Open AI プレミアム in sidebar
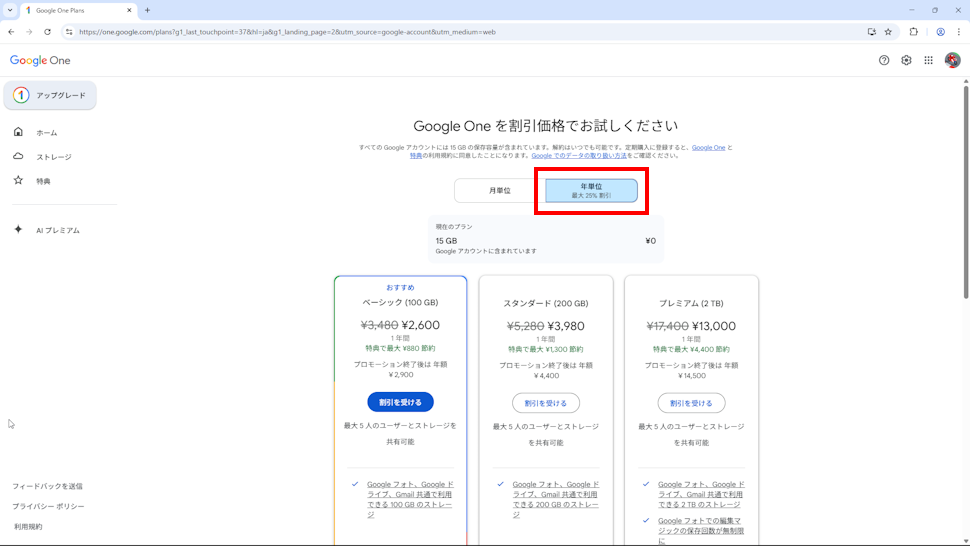 [58, 230]
